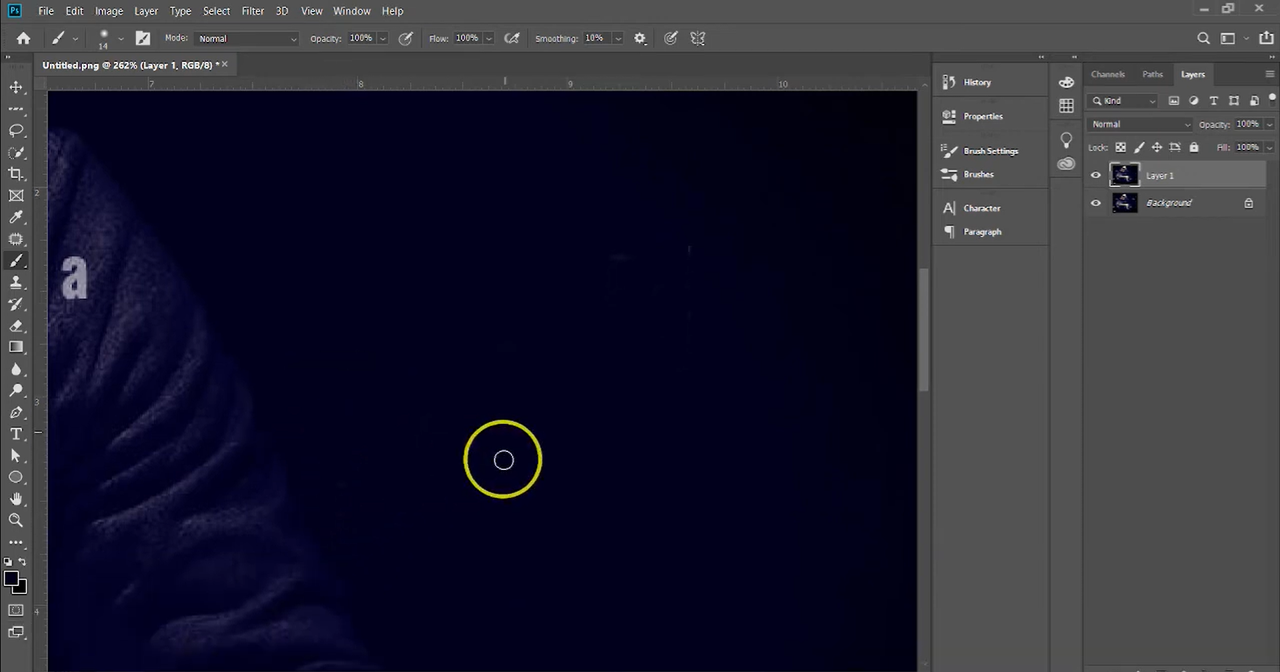Image resolution: width=1280 pixels, height=672 pixels.
Task: Hide the Background layer eye
Action: pyautogui.click(x=1096, y=203)
